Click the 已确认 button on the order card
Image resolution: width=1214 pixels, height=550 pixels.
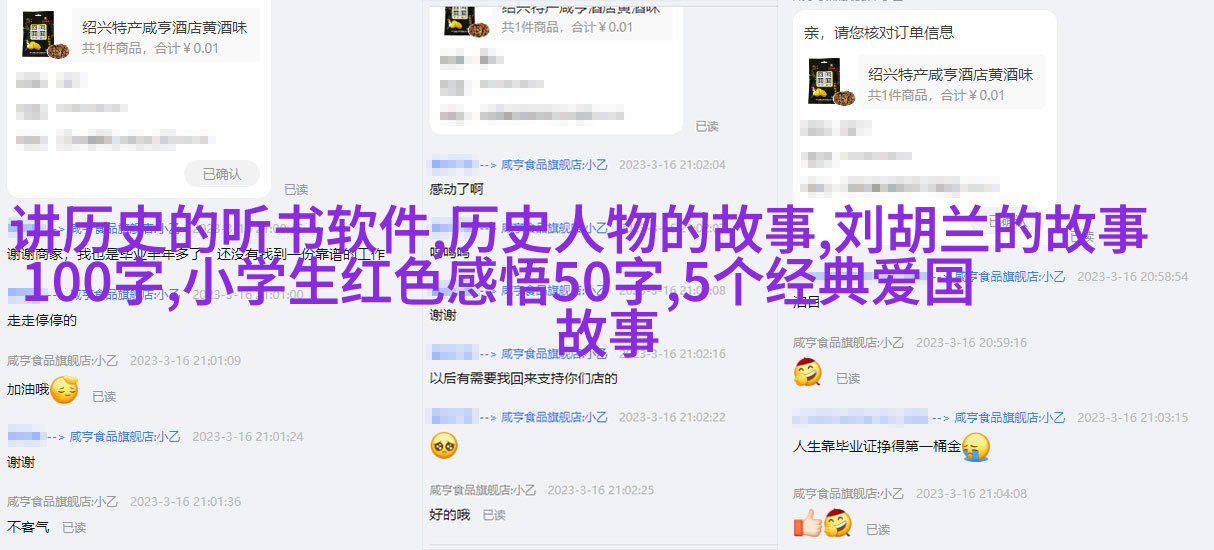[x=222, y=173]
